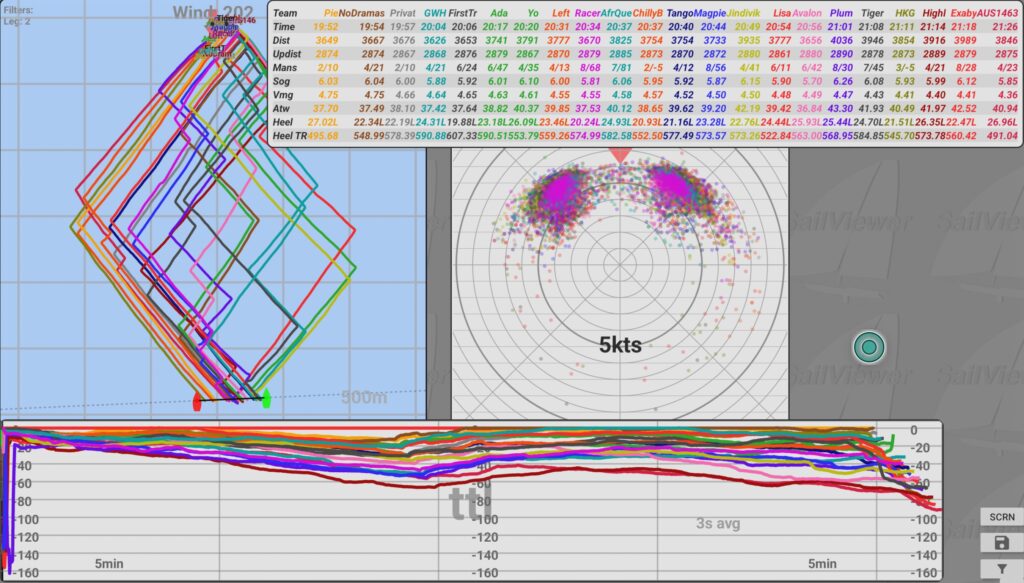Click the Tango team column header
Screen dimensions: 1024x583
point(680,13)
